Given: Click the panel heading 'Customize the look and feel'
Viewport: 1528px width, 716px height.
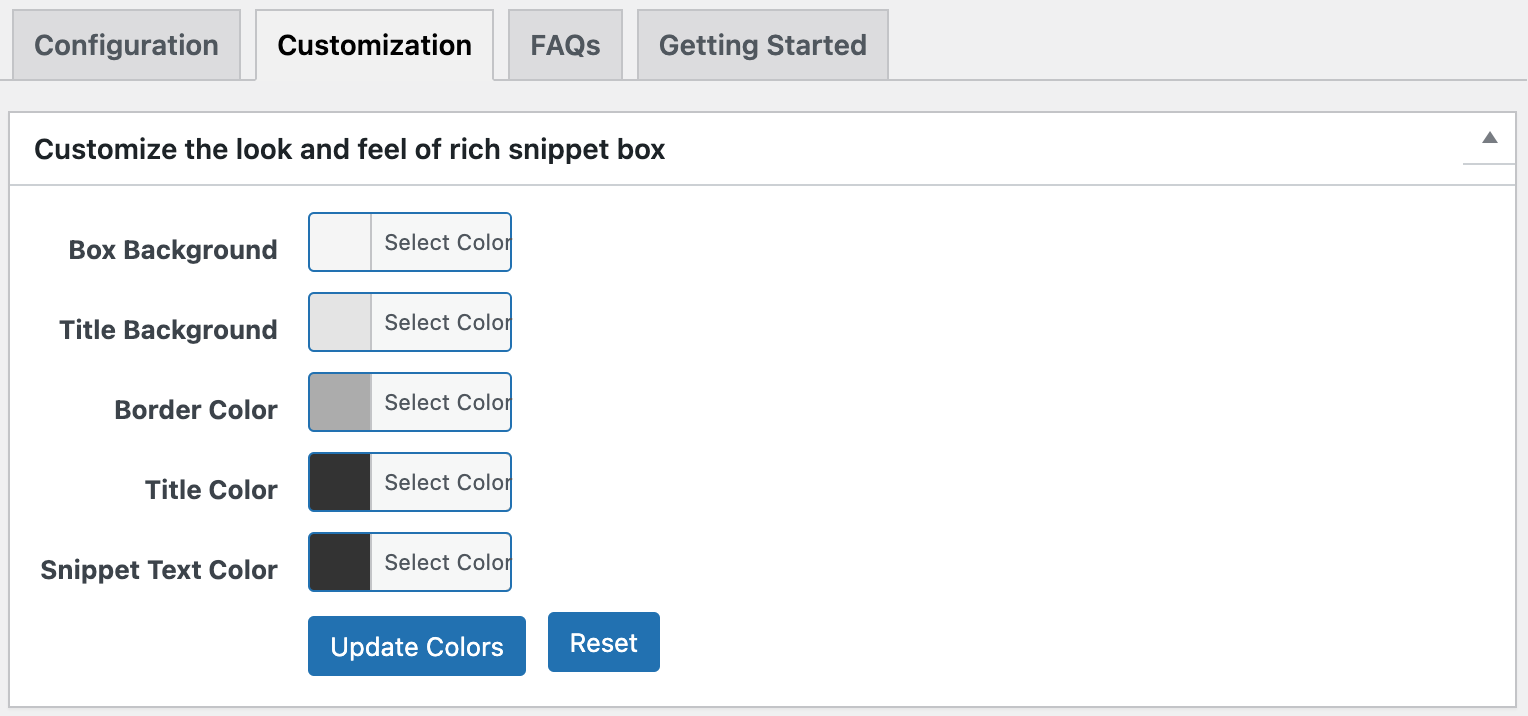Looking at the screenshot, I should click(x=350, y=150).
